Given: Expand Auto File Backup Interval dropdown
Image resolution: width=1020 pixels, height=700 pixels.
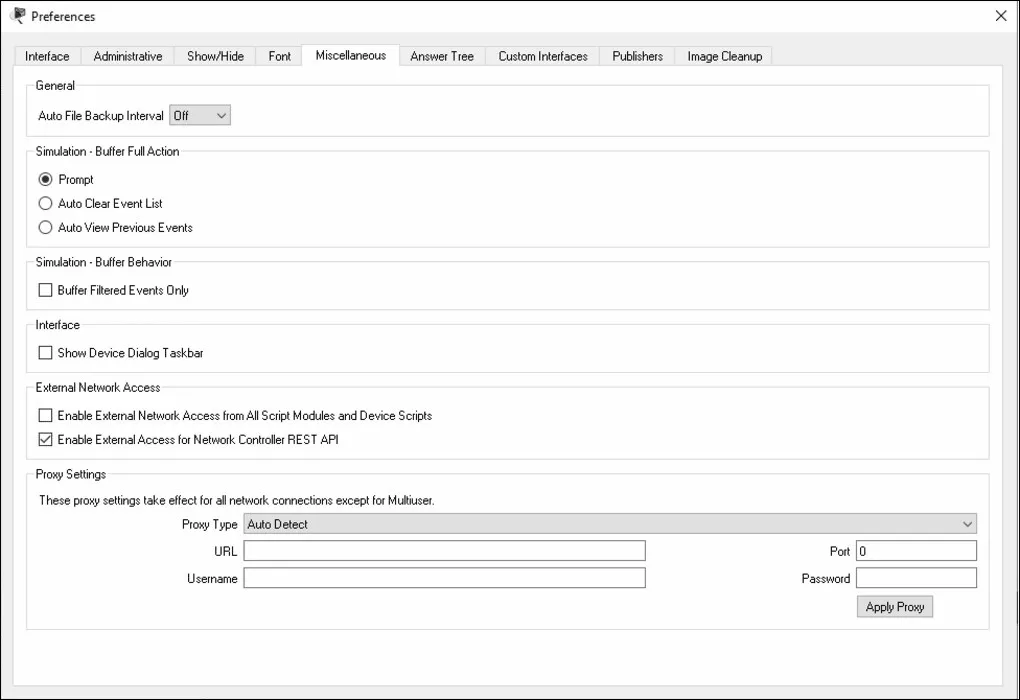Looking at the screenshot, I should coord(200,116).
